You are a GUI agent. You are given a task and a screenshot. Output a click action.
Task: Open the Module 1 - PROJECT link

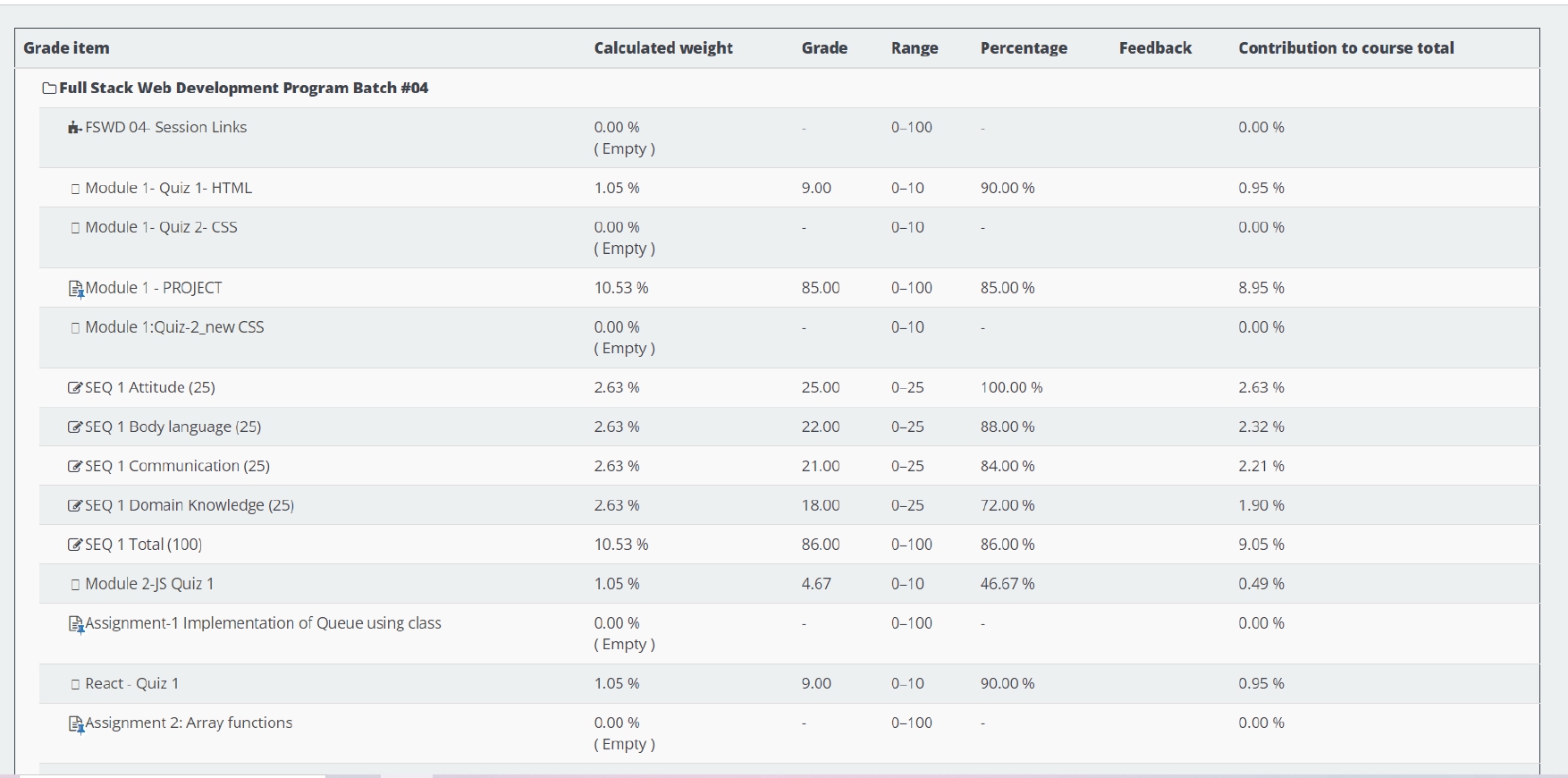tap(153, 288)
